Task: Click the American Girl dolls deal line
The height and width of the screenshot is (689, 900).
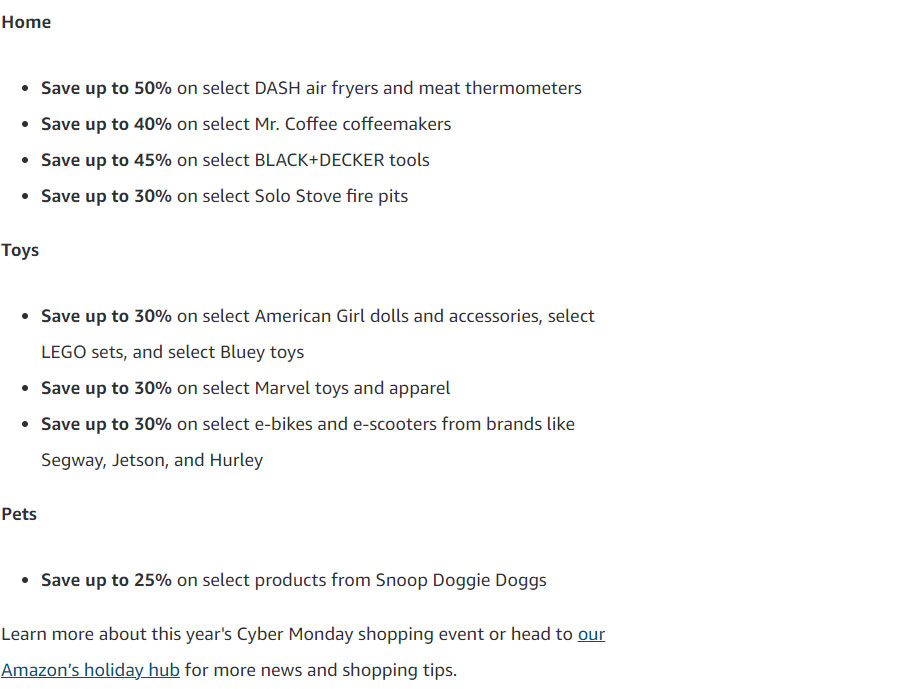Action: (318, 316)
